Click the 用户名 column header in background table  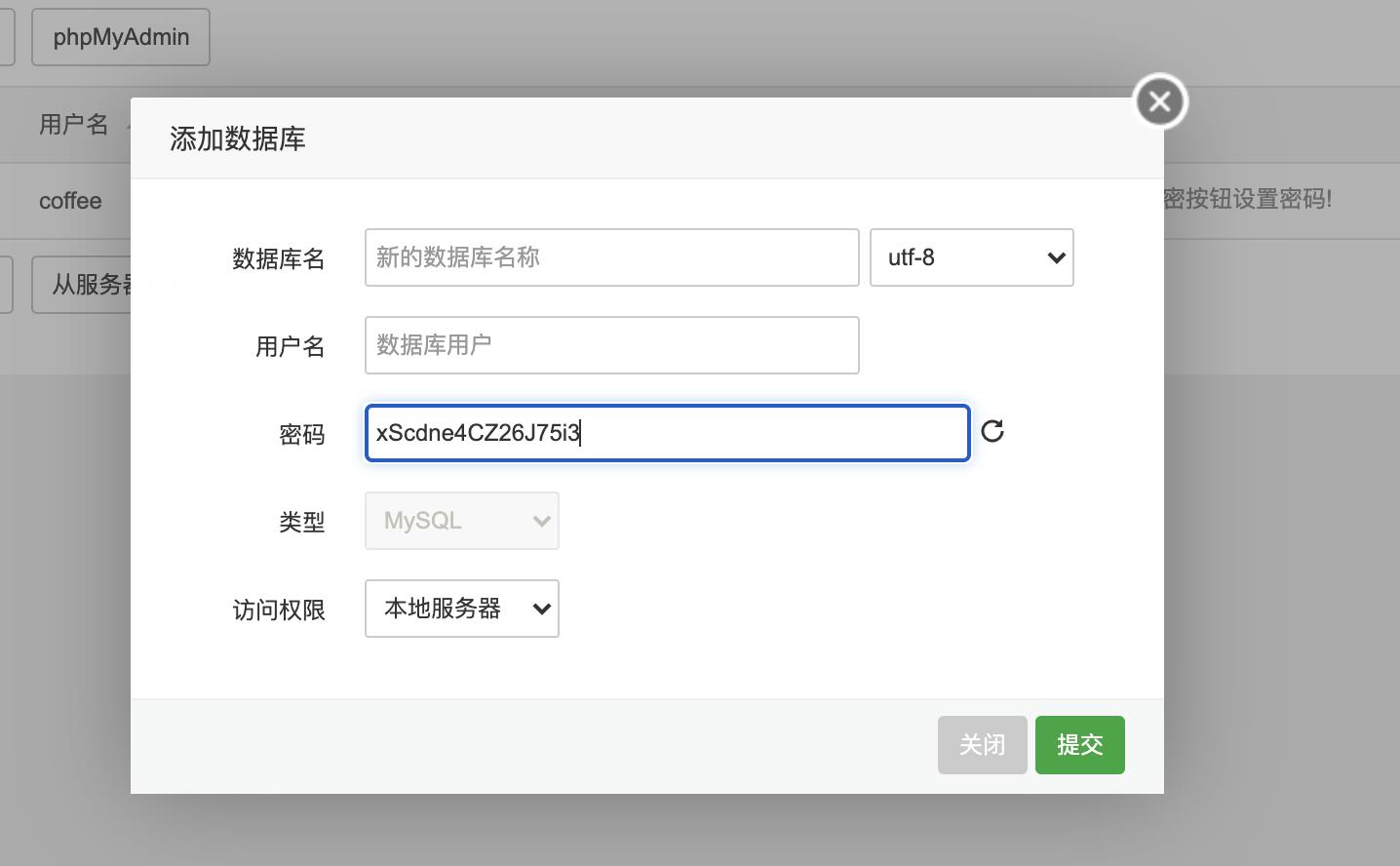click(x=74, y=124)
